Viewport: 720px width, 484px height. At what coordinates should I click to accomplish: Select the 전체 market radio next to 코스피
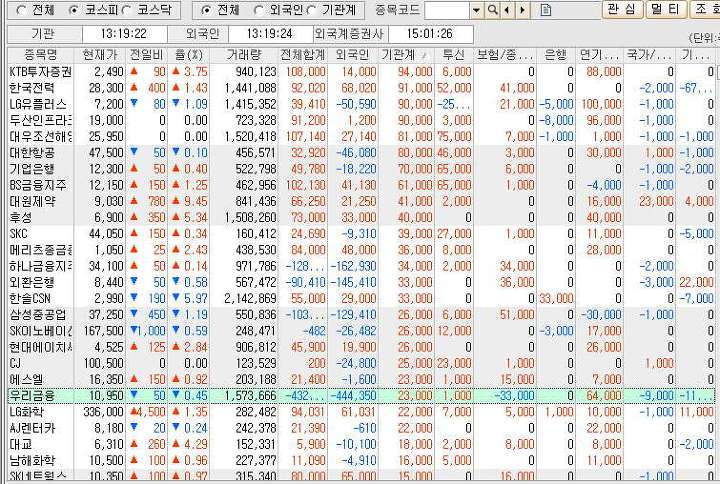20,10
